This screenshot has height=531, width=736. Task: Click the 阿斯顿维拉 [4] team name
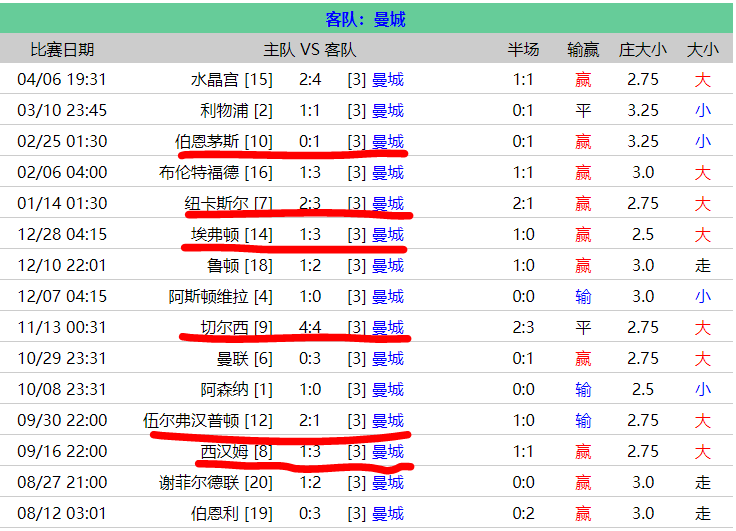click(220, 297)
